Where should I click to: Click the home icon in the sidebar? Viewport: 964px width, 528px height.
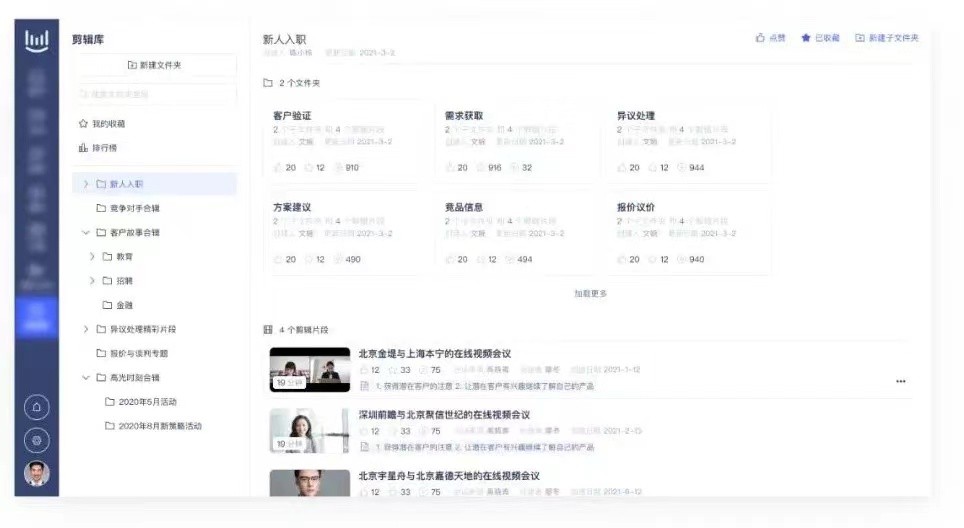[36, 407]
